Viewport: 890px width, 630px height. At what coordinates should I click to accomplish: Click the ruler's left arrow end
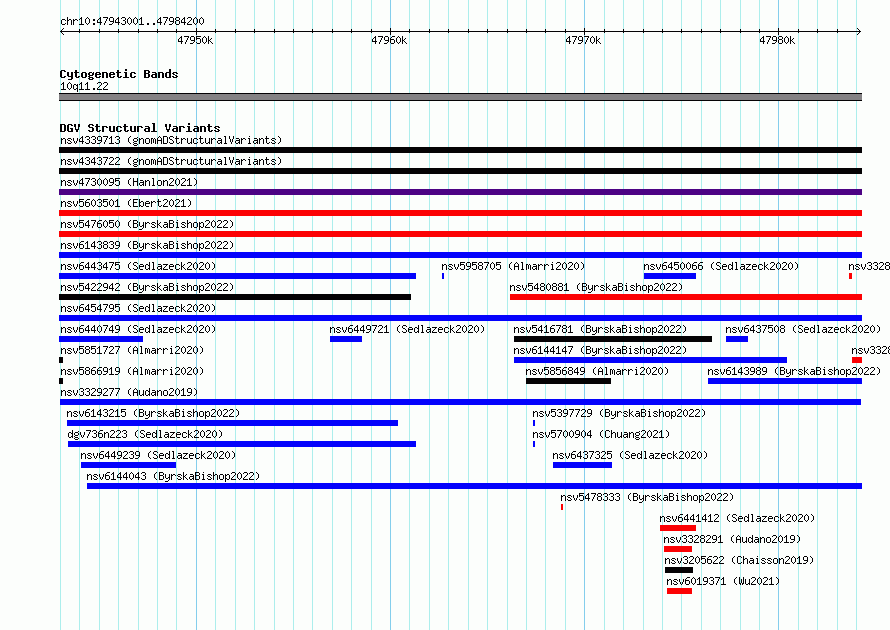coord(62,31)
